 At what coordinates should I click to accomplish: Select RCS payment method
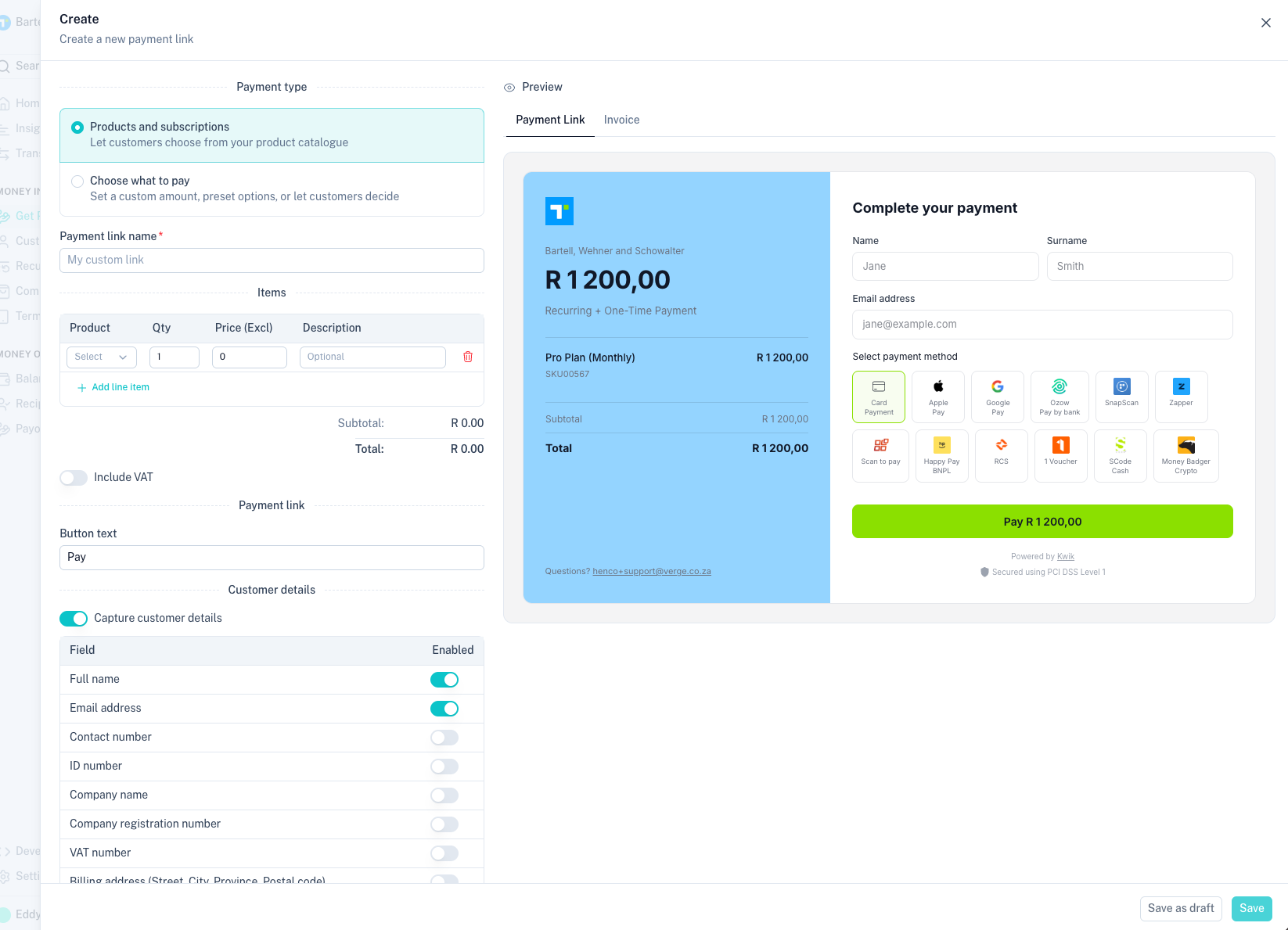click(1002, 456)
